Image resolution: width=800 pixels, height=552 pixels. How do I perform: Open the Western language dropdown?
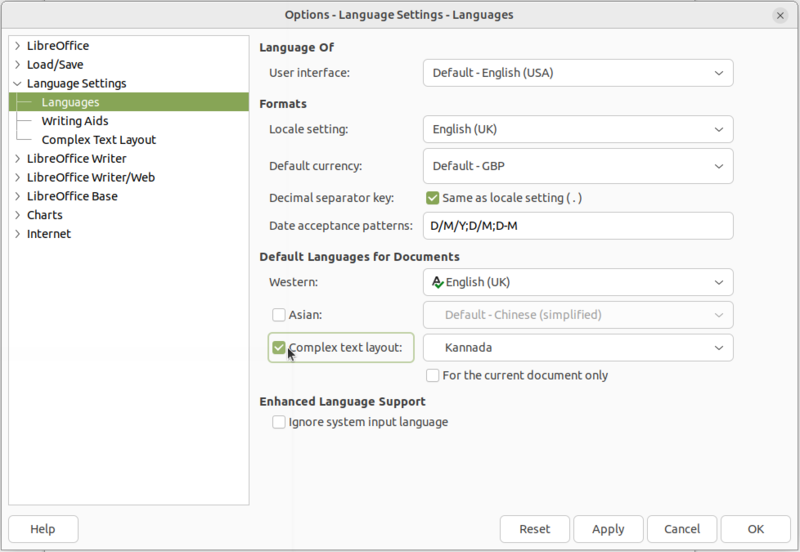click(x=578, y=282)
